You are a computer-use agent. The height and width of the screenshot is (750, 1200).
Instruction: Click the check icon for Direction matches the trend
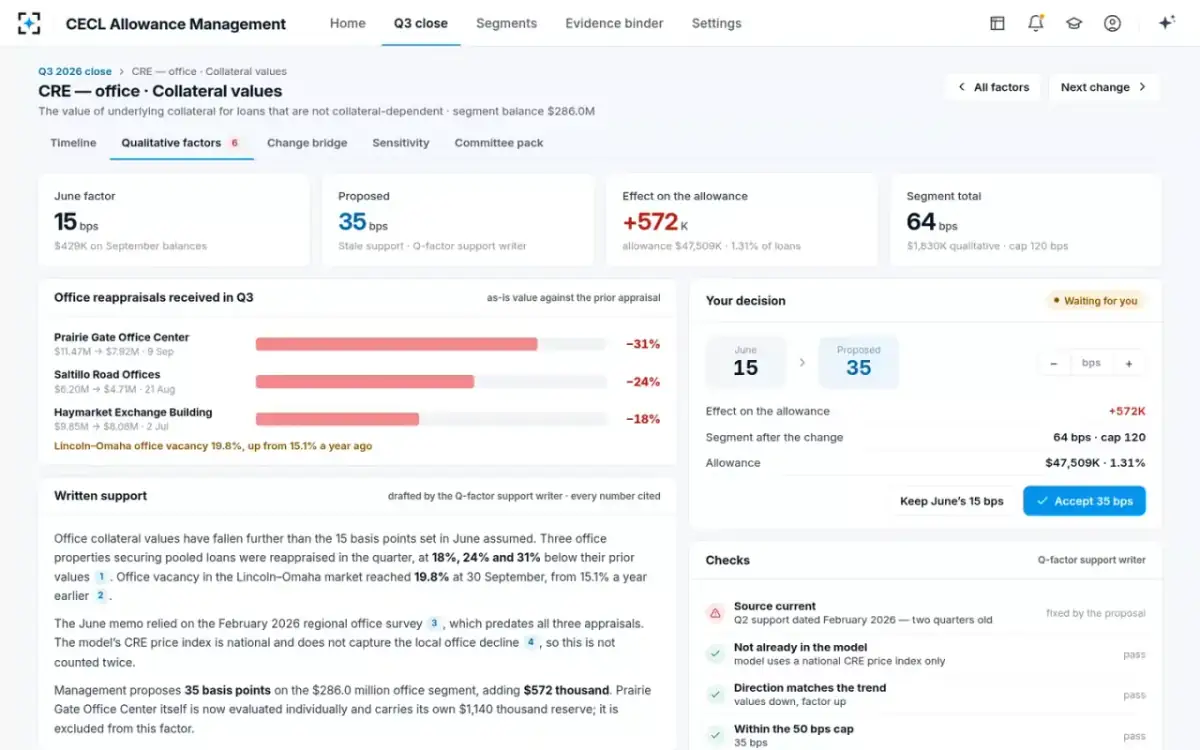[715, 694]
